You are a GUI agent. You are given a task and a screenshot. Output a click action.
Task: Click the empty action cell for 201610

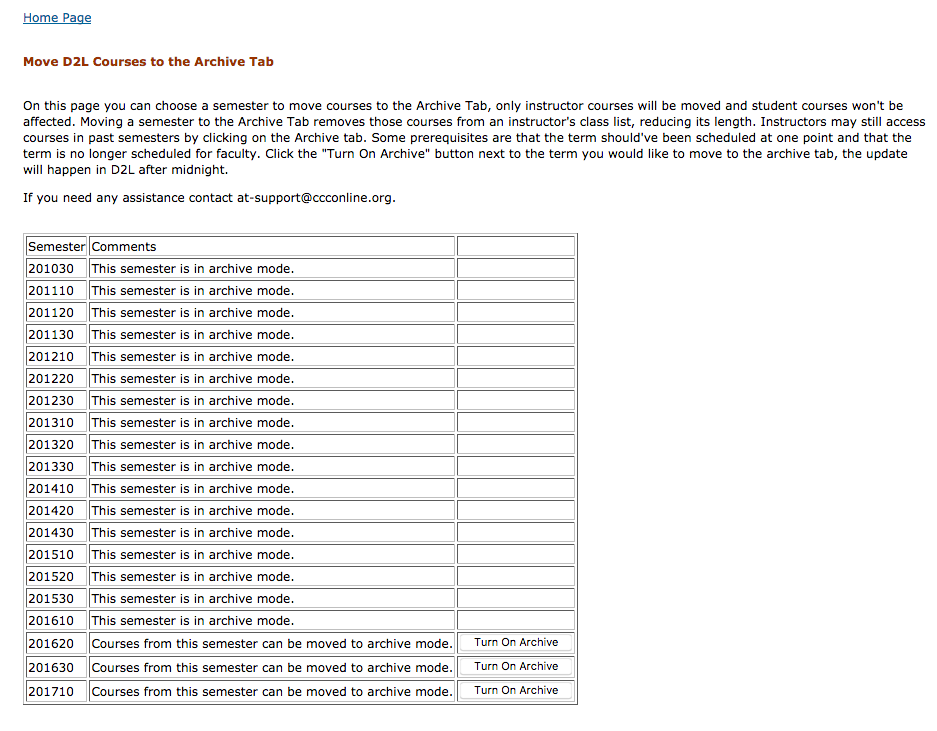tap(516, 621)
